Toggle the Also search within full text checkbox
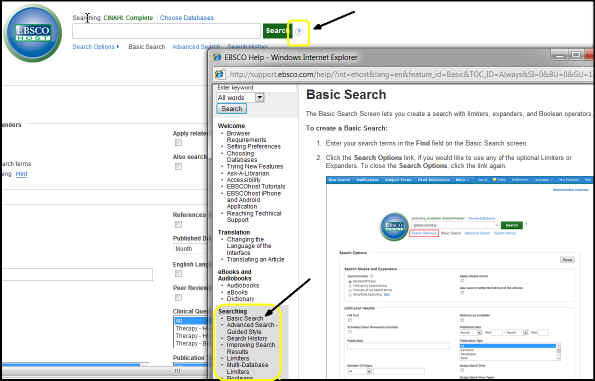595x381 pixels. pyautogui.click(x=178, y=166)
